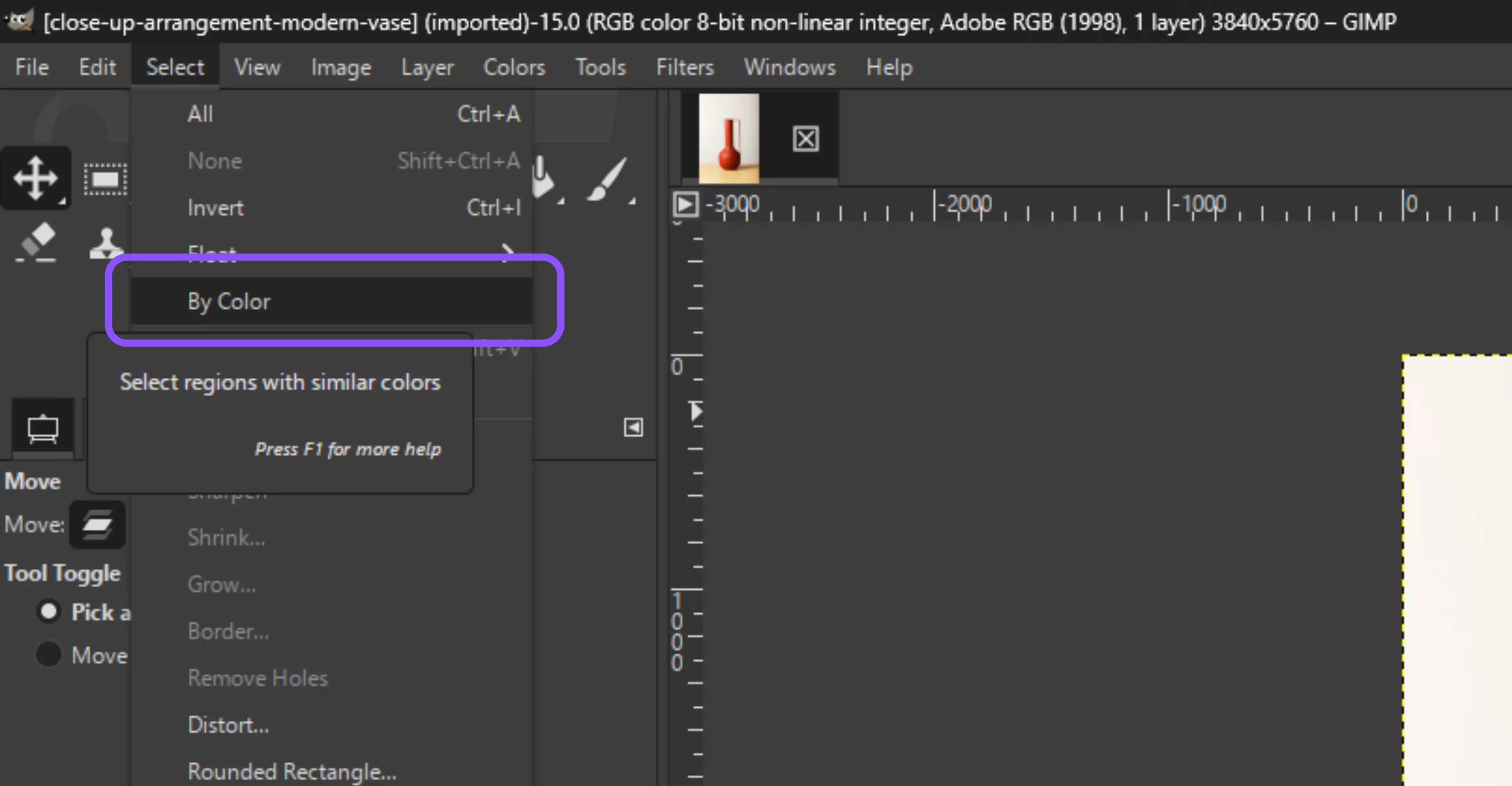Choose the Move active layer radio option
This screenshot has height=786, width=1512.
[x=48, y=654]
